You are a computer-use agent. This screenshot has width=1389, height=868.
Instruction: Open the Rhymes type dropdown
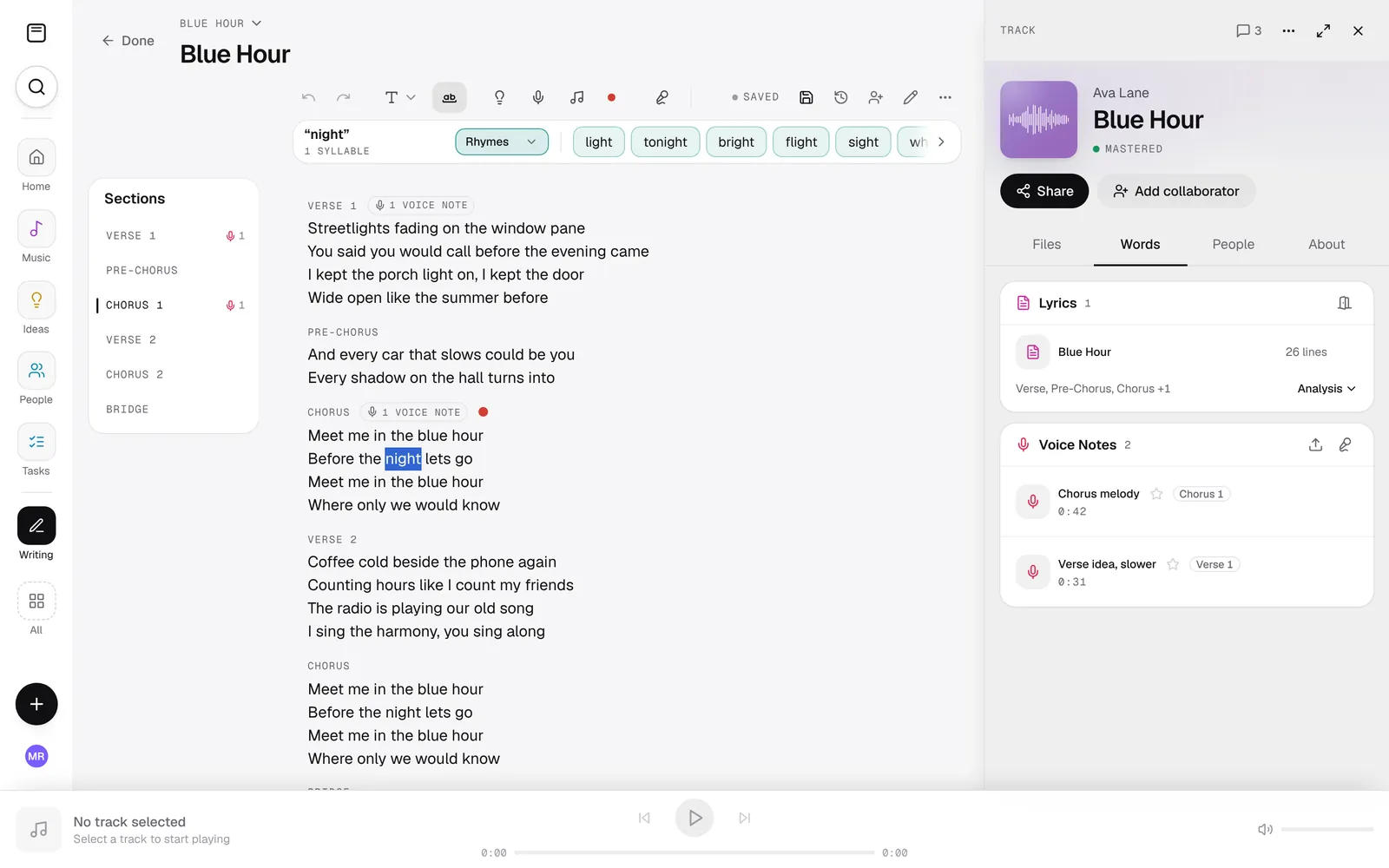502,141
